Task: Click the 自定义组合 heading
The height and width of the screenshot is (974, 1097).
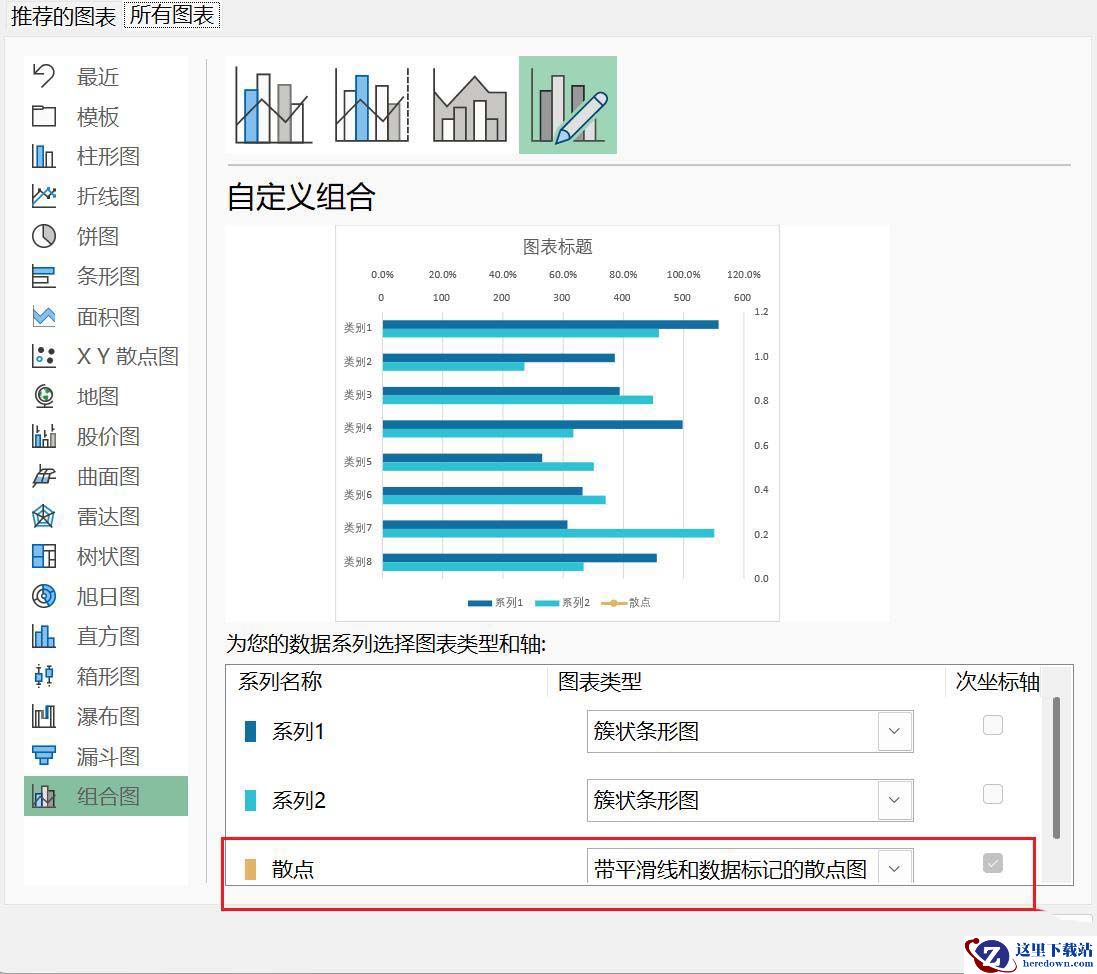Action: point(302,197)
